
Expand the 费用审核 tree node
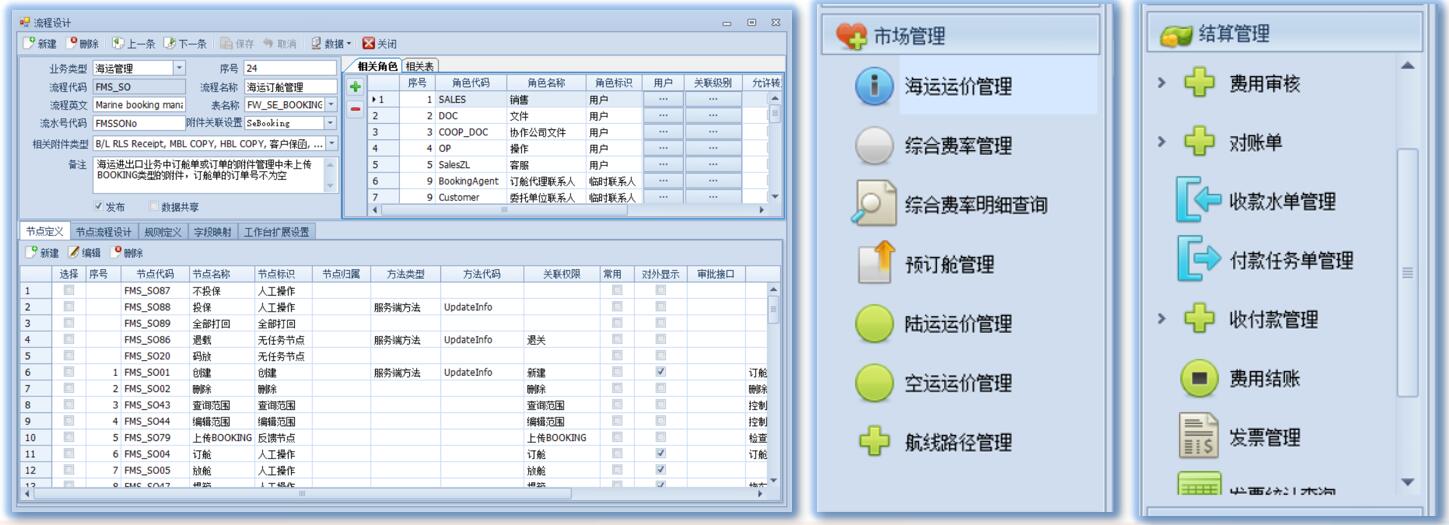[x=1161, y=84]
